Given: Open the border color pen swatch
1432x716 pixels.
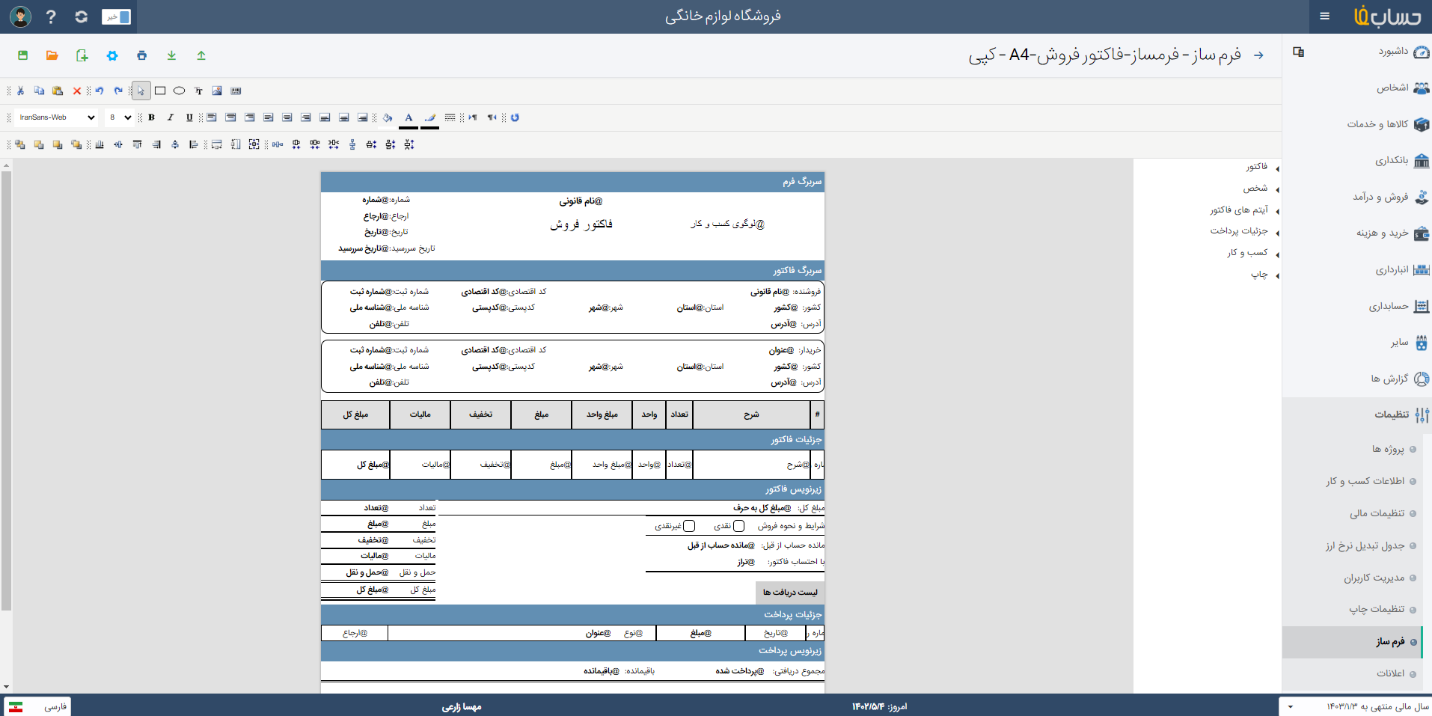Looking at the screenshot, I should (x=430, y=119).
